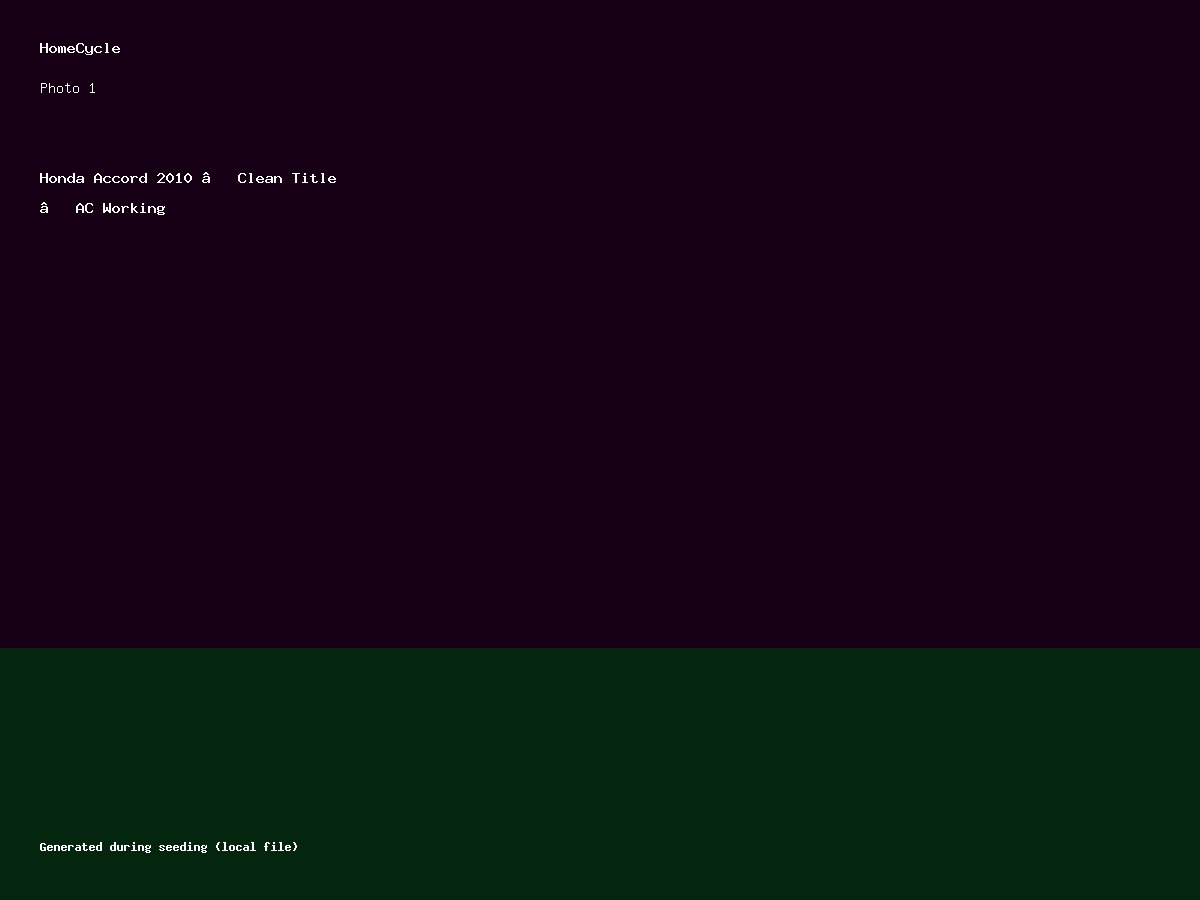Click the word Photo in the label
1200x900 pixels.
click(x=60, y=88)
